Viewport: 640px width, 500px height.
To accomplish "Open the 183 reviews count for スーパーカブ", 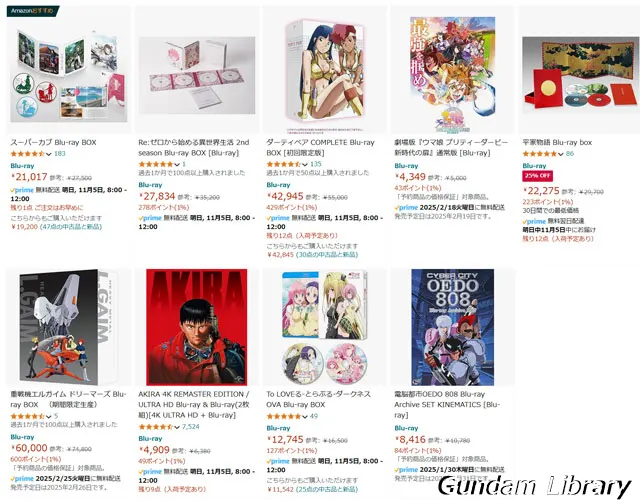I will [60, 153].
